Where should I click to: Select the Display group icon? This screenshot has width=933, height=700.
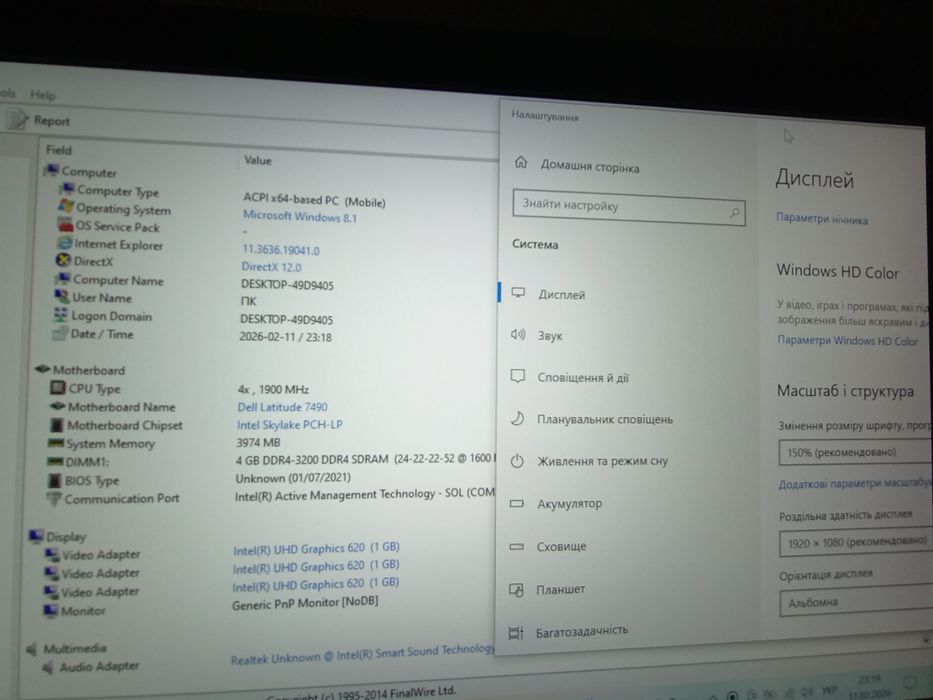point(36,536)
